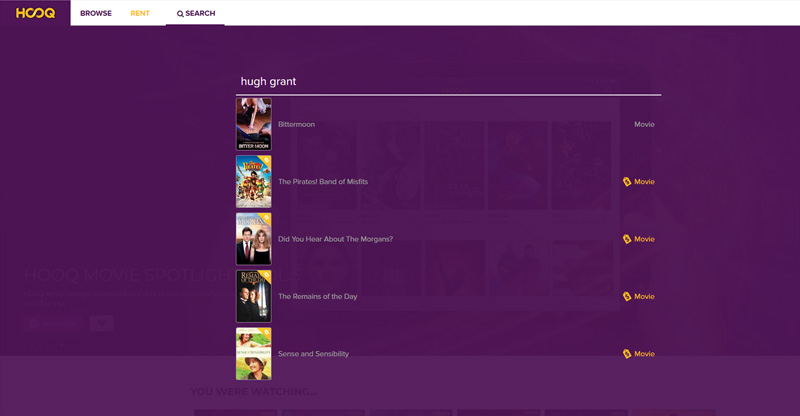This screenshot has height=416, width=800.
Task: Click the HOOQ logo
Action: (35, 13)
